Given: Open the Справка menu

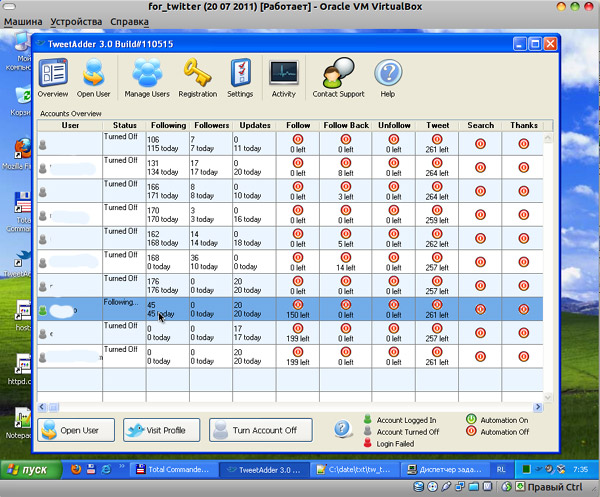Looking at the screenshot, I should (129, 22).
